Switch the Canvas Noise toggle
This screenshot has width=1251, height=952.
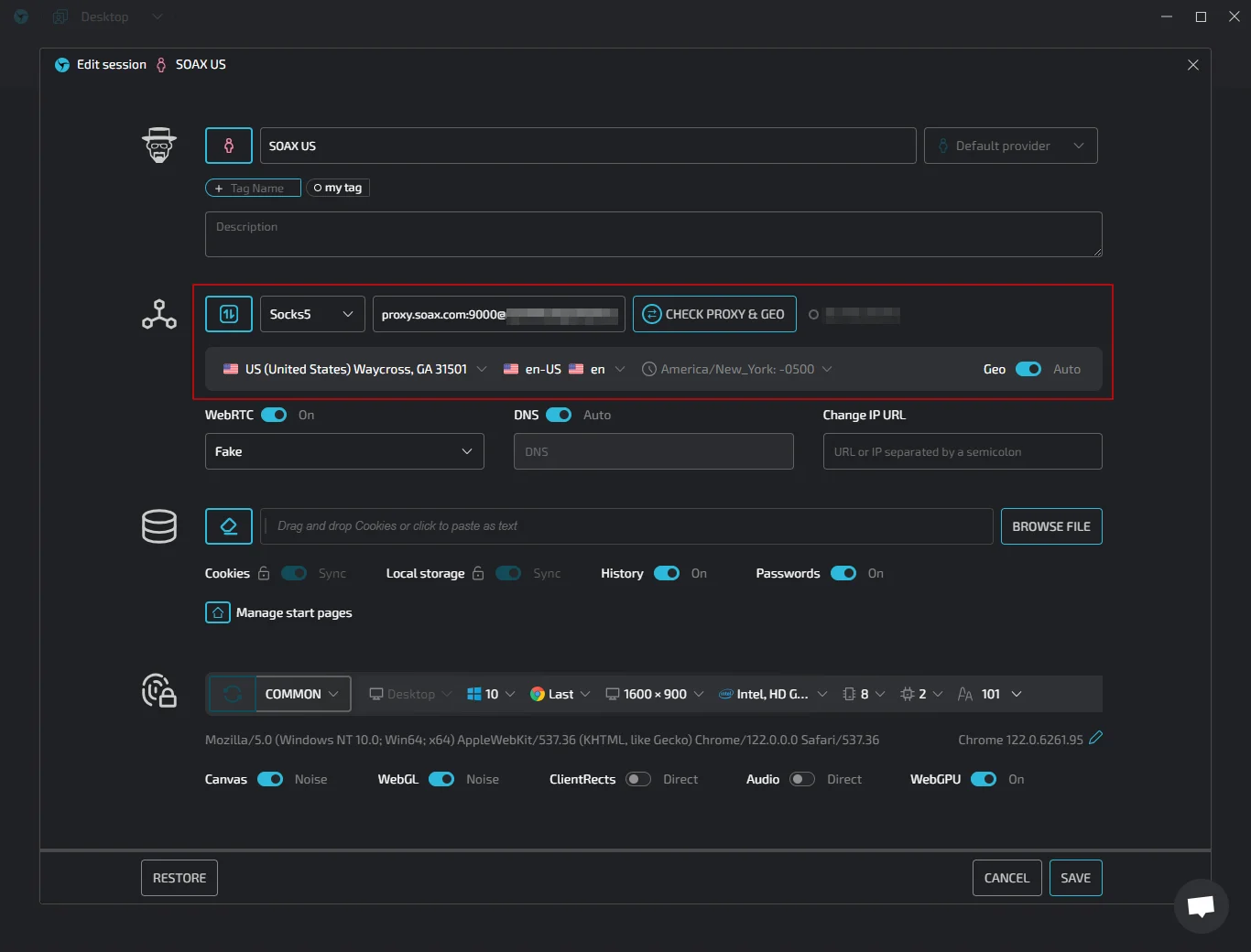click(x=270, y=779)
